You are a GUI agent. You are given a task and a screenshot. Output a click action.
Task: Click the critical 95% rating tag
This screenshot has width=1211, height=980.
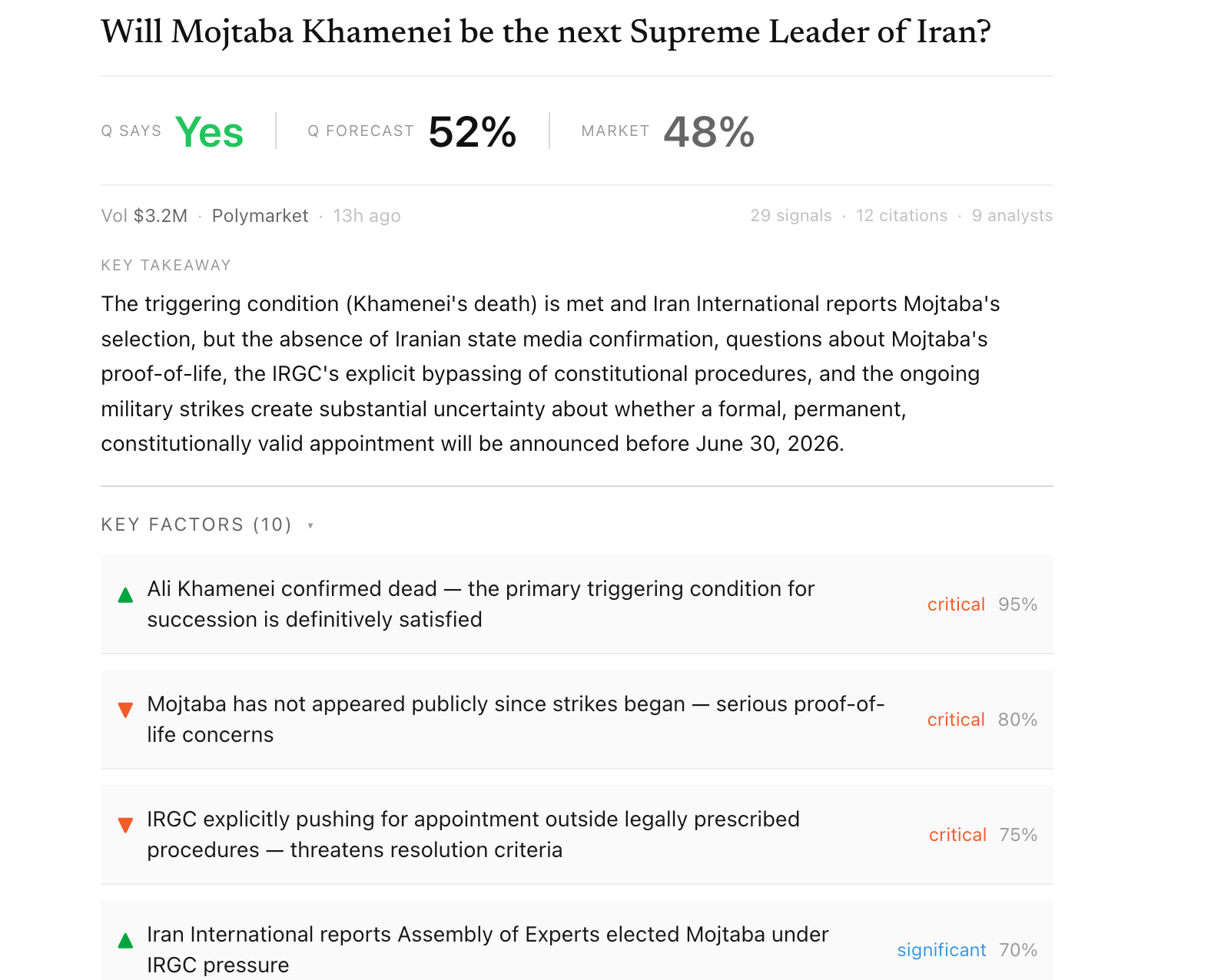[982, 604]
